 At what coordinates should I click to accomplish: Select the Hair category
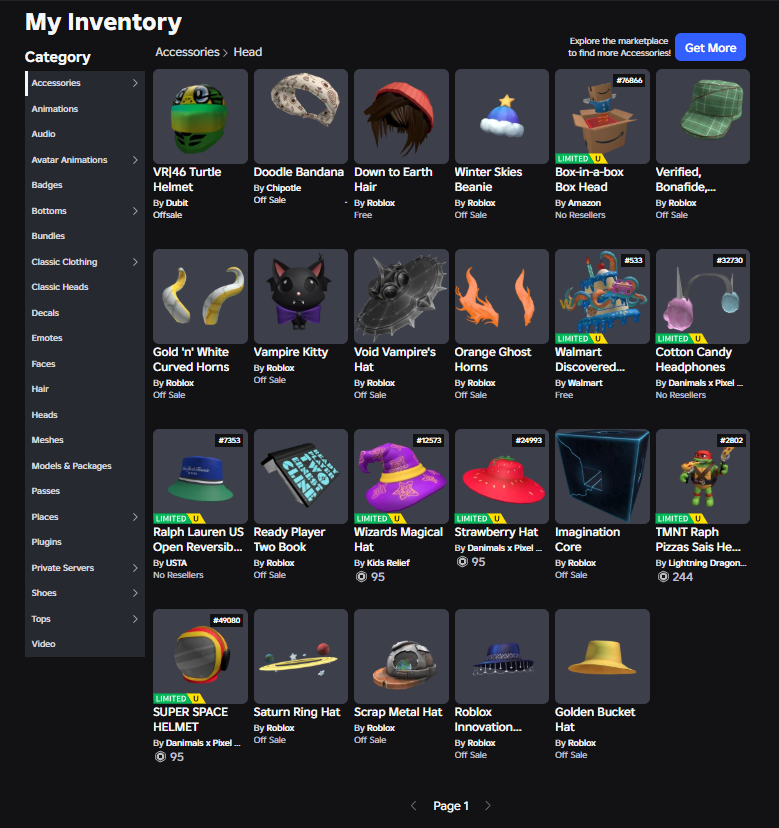[85, 389]
